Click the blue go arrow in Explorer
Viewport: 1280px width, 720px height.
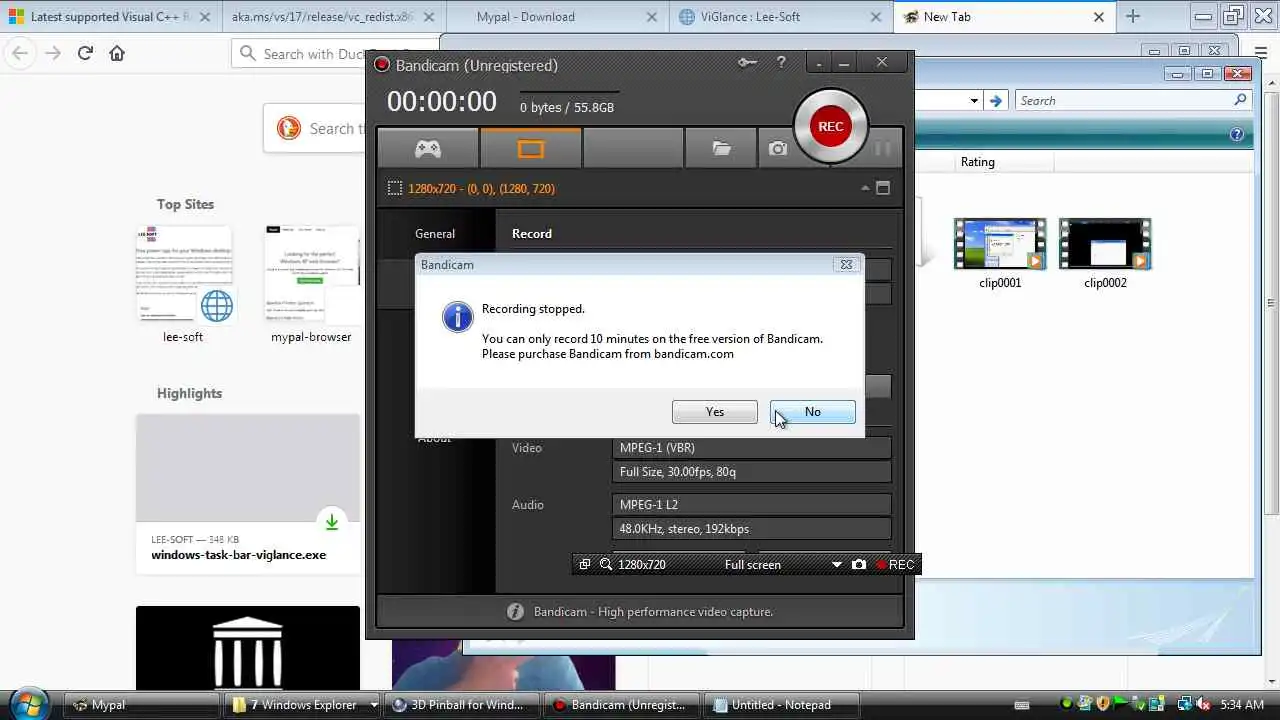coord(995,101)
